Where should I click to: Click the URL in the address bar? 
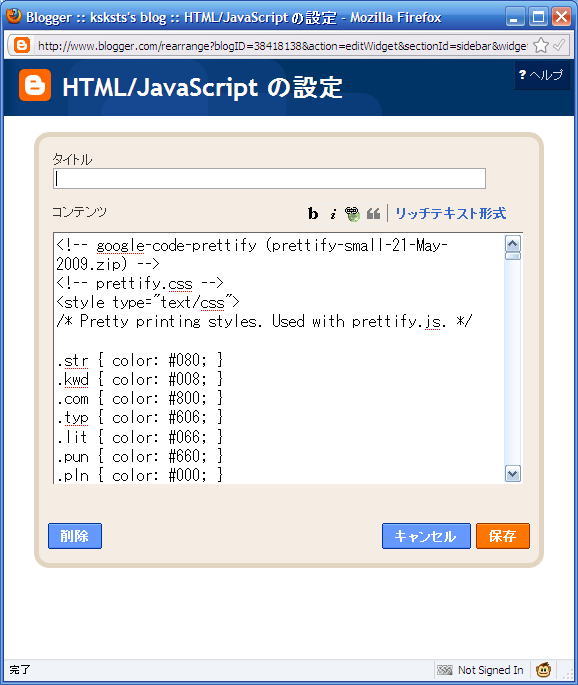point(282,45)
